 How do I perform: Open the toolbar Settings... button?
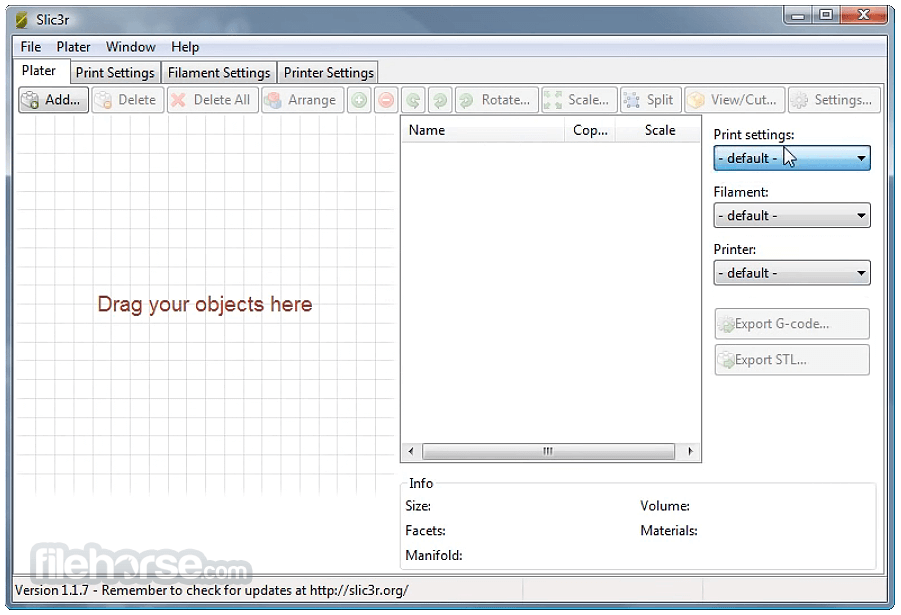[x=834, y=100]
